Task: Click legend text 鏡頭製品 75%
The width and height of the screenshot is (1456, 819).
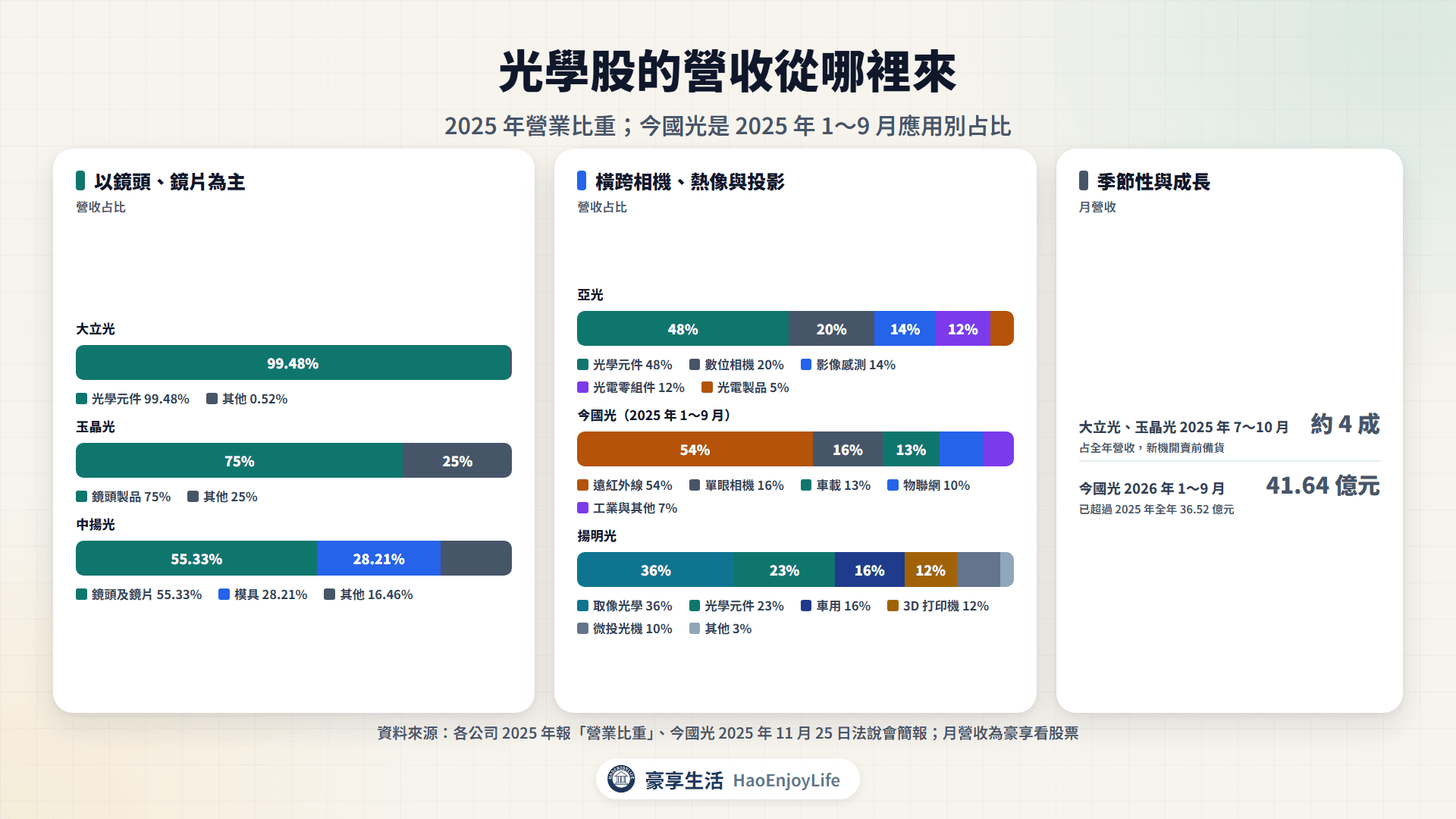Action: [x=131, y=497]
